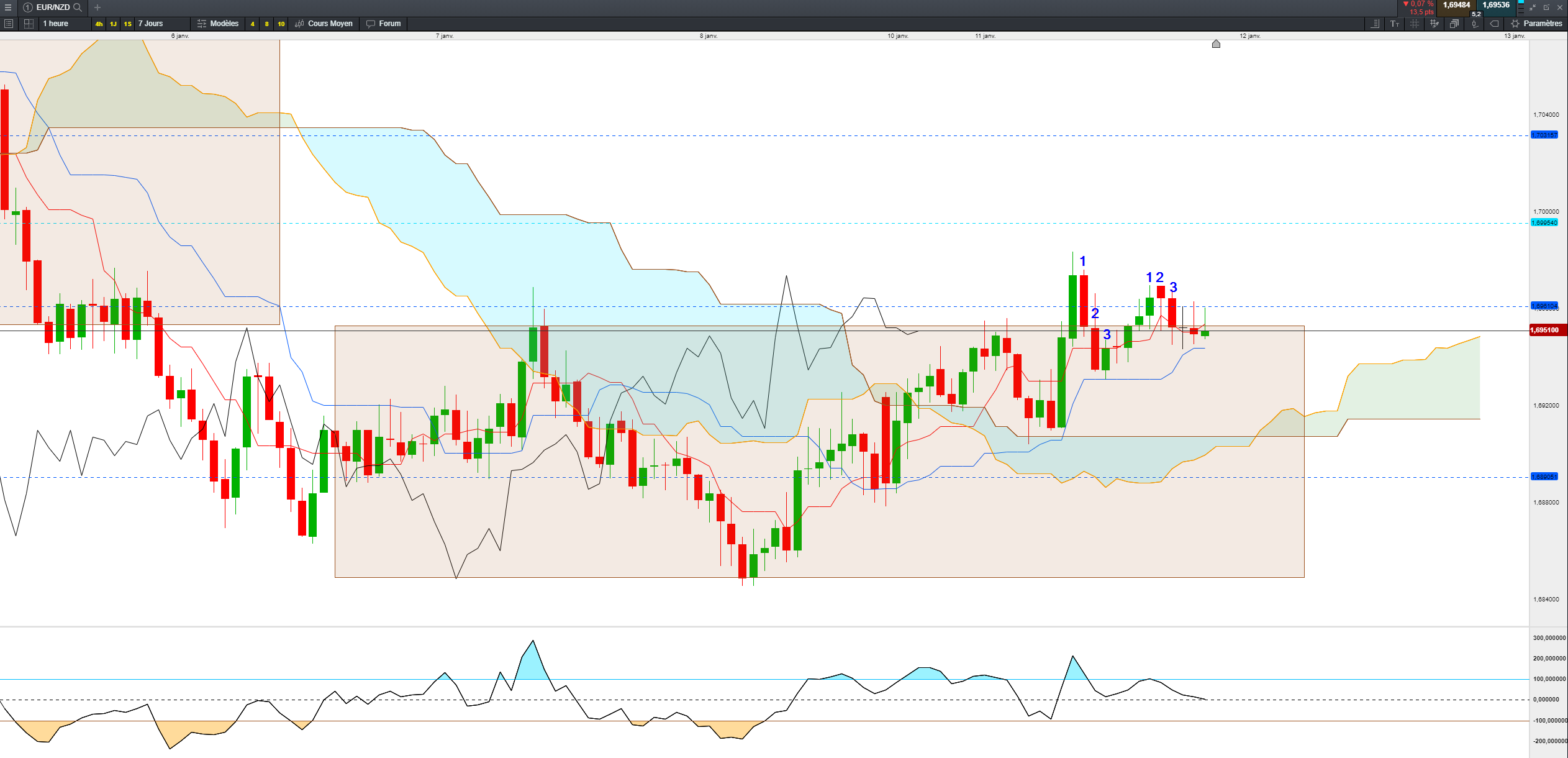The image size is (1568, 758).
Task: Load template preset 8
Action: [266, 24]
